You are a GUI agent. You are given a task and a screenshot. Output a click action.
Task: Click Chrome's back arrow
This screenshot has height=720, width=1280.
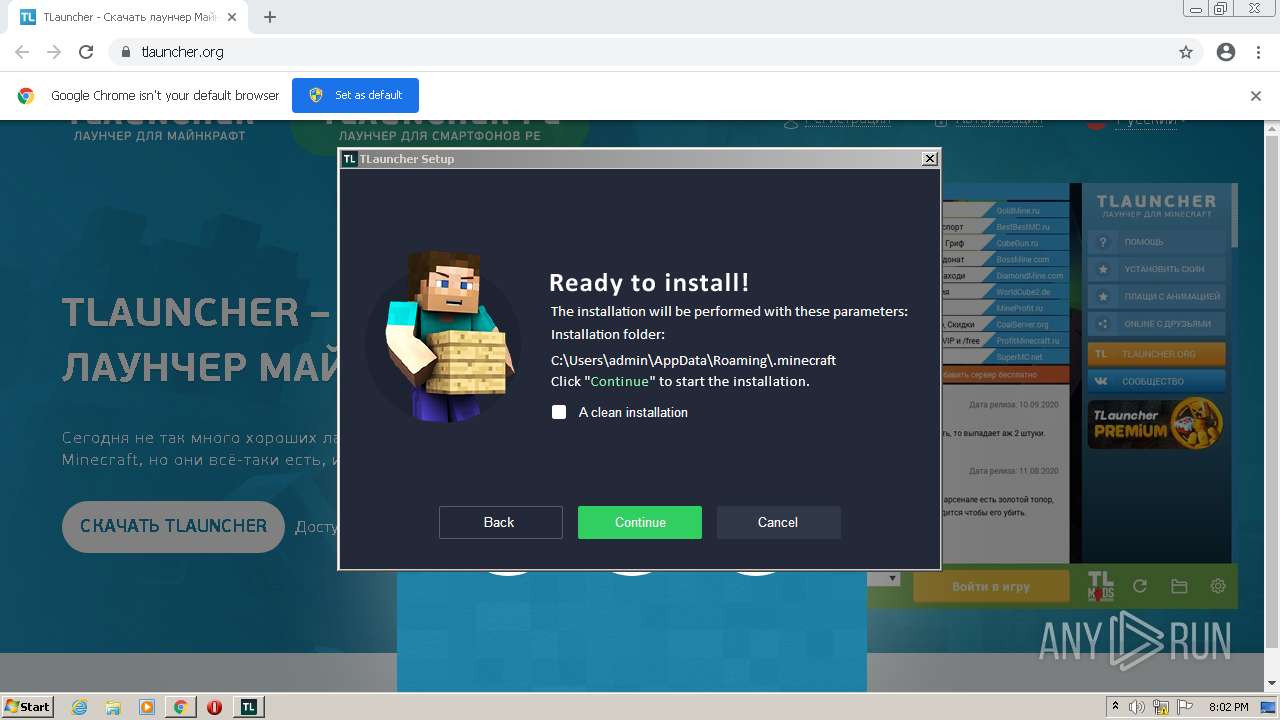pos(22,52)
